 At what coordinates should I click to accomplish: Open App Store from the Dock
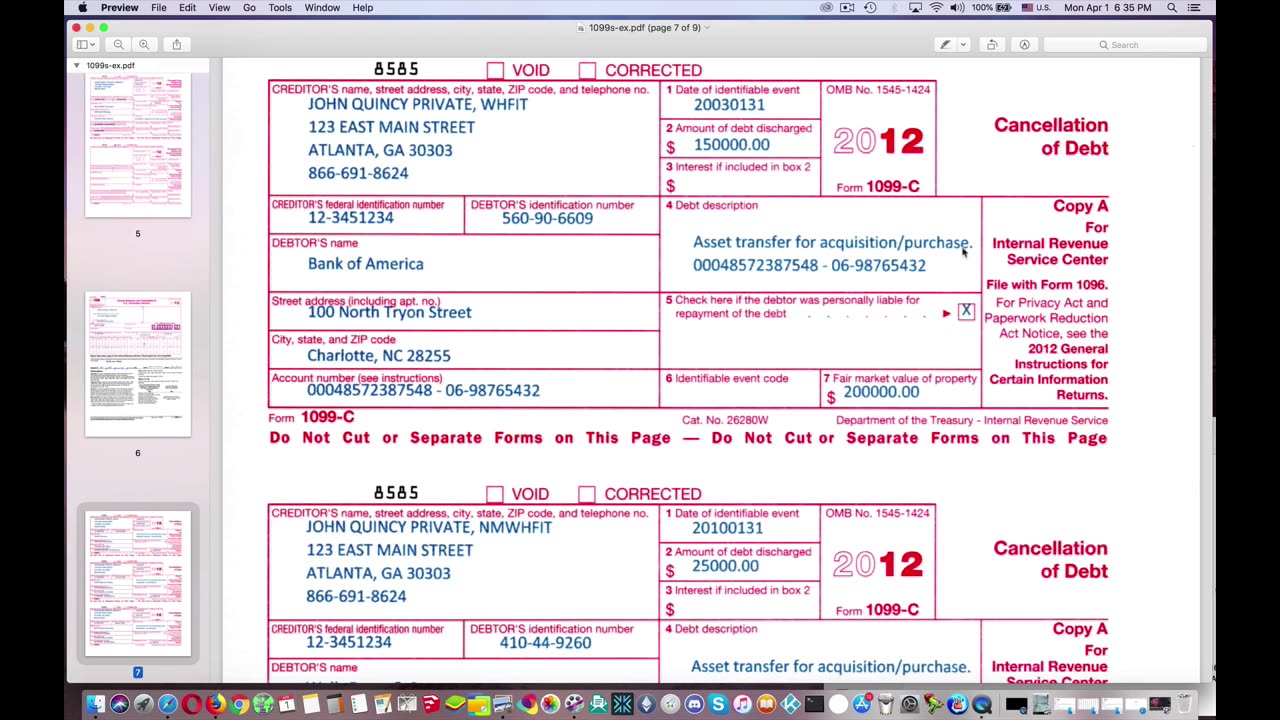[862, 705]
